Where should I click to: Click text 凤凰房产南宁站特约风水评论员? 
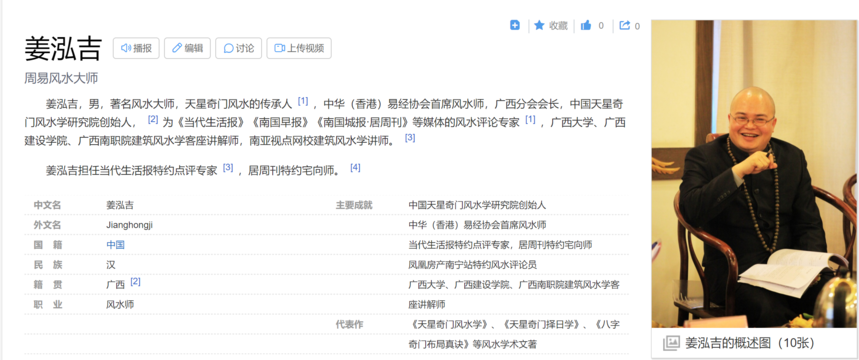click(x=473, y=265)
